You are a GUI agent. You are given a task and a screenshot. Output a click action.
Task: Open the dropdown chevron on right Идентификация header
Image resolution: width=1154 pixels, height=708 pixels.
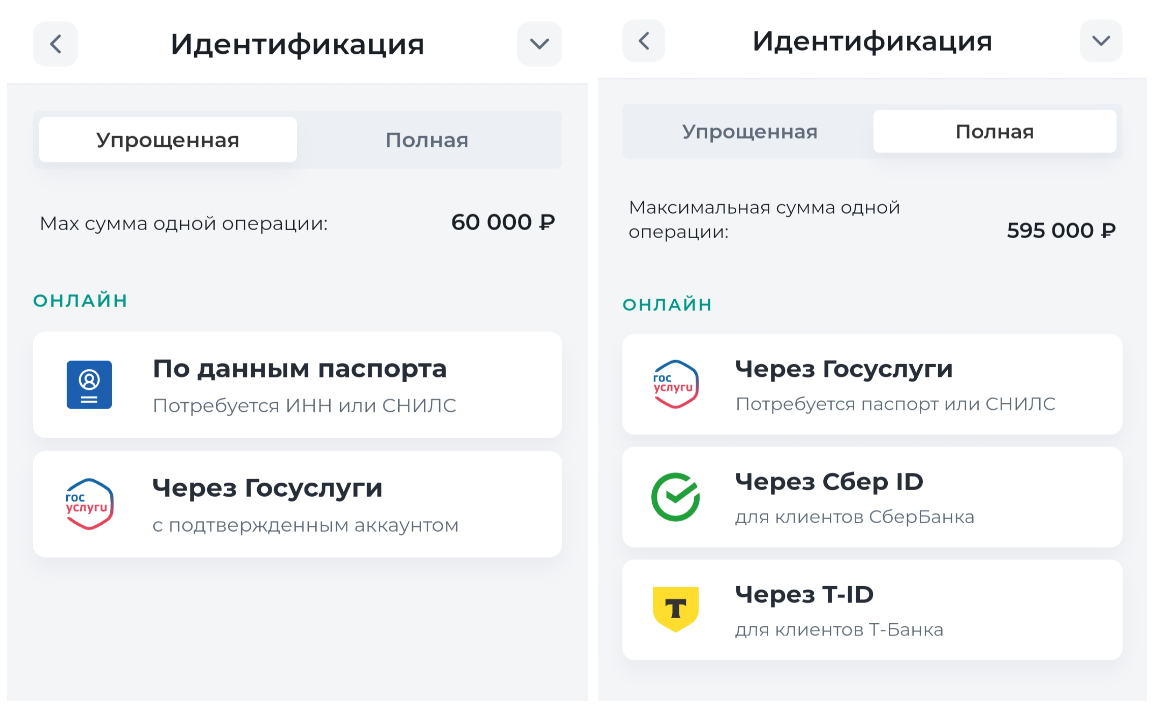pos(1101,41)
